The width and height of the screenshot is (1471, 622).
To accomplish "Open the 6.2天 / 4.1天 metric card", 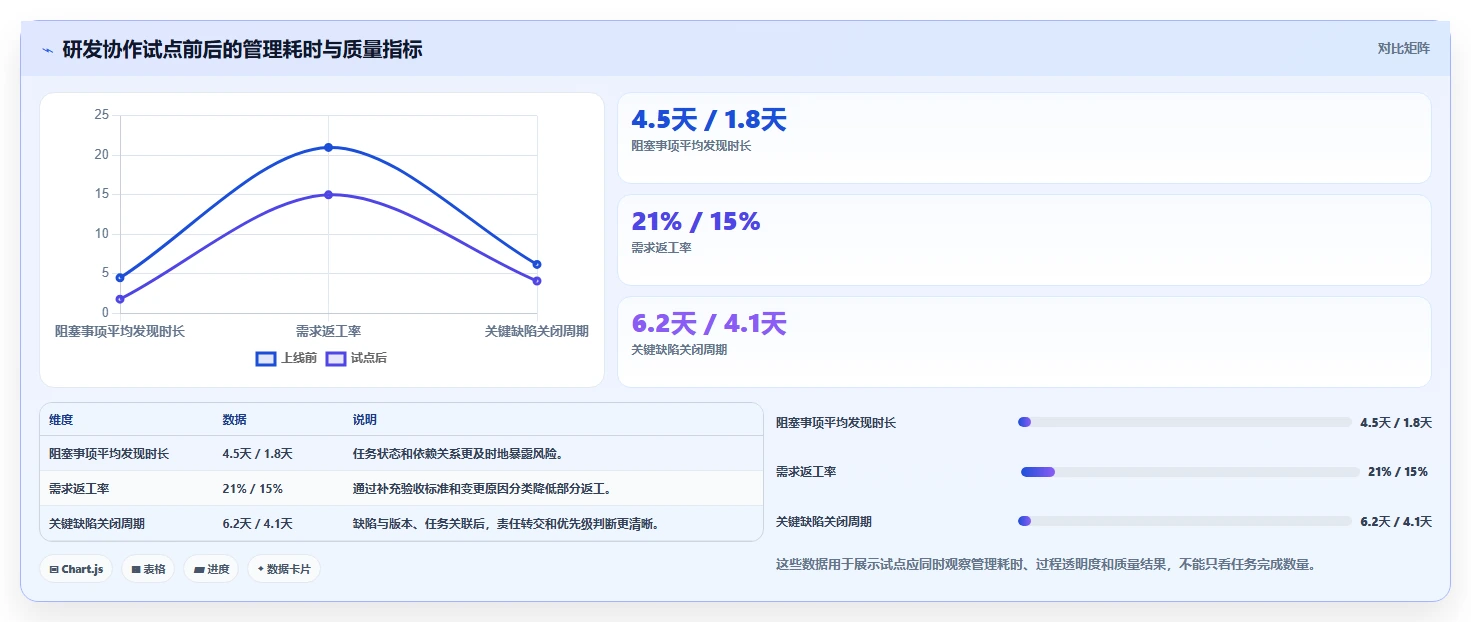I will point(1024,342).
